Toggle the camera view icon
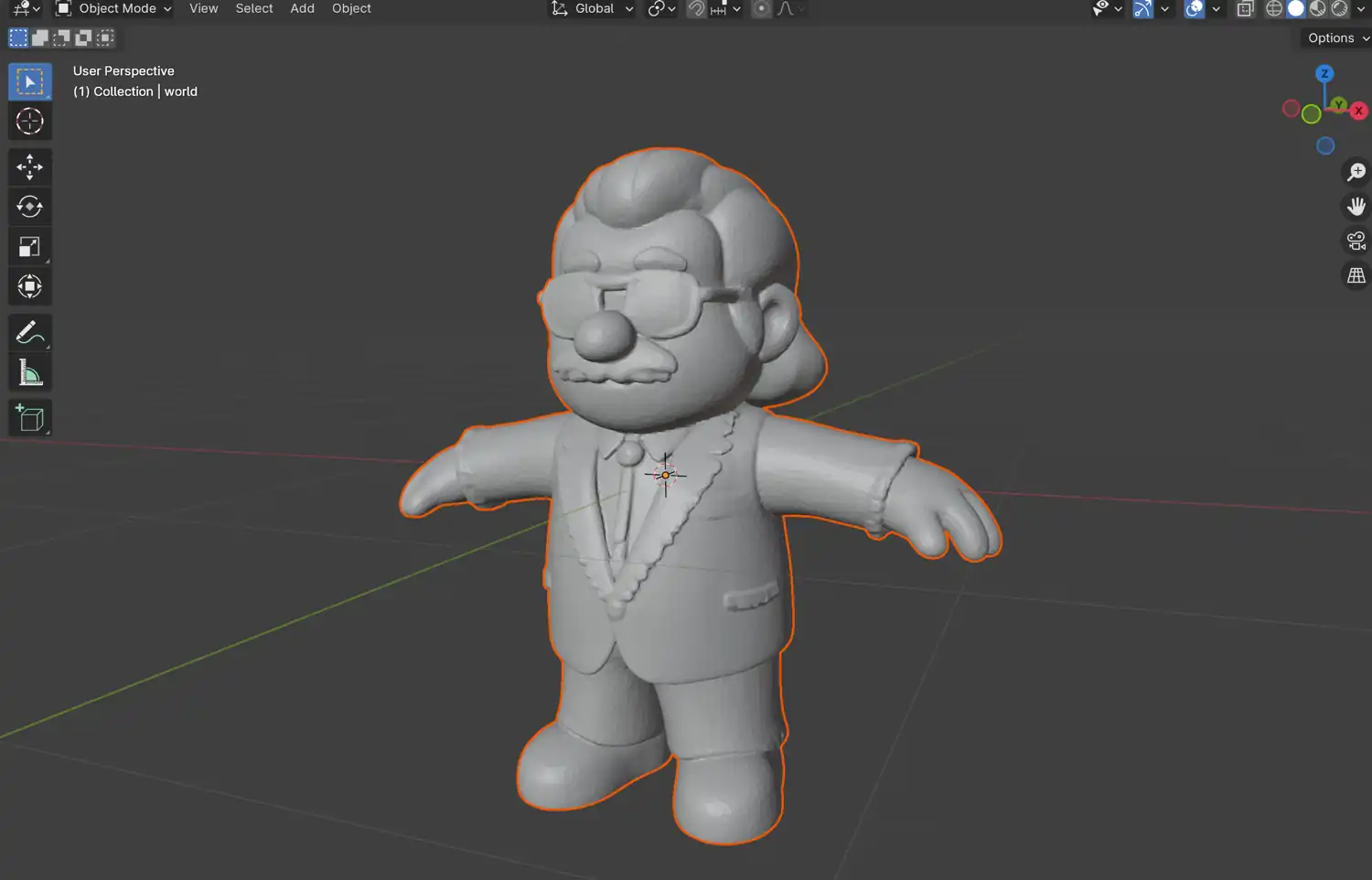The width and height of the screenshot is (1372, 880). (1356, 241)
